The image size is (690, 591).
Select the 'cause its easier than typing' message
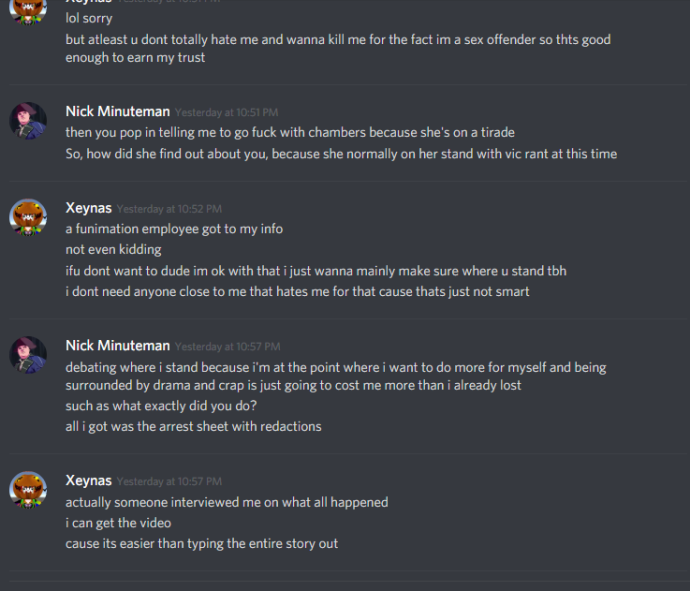point(201,543)
